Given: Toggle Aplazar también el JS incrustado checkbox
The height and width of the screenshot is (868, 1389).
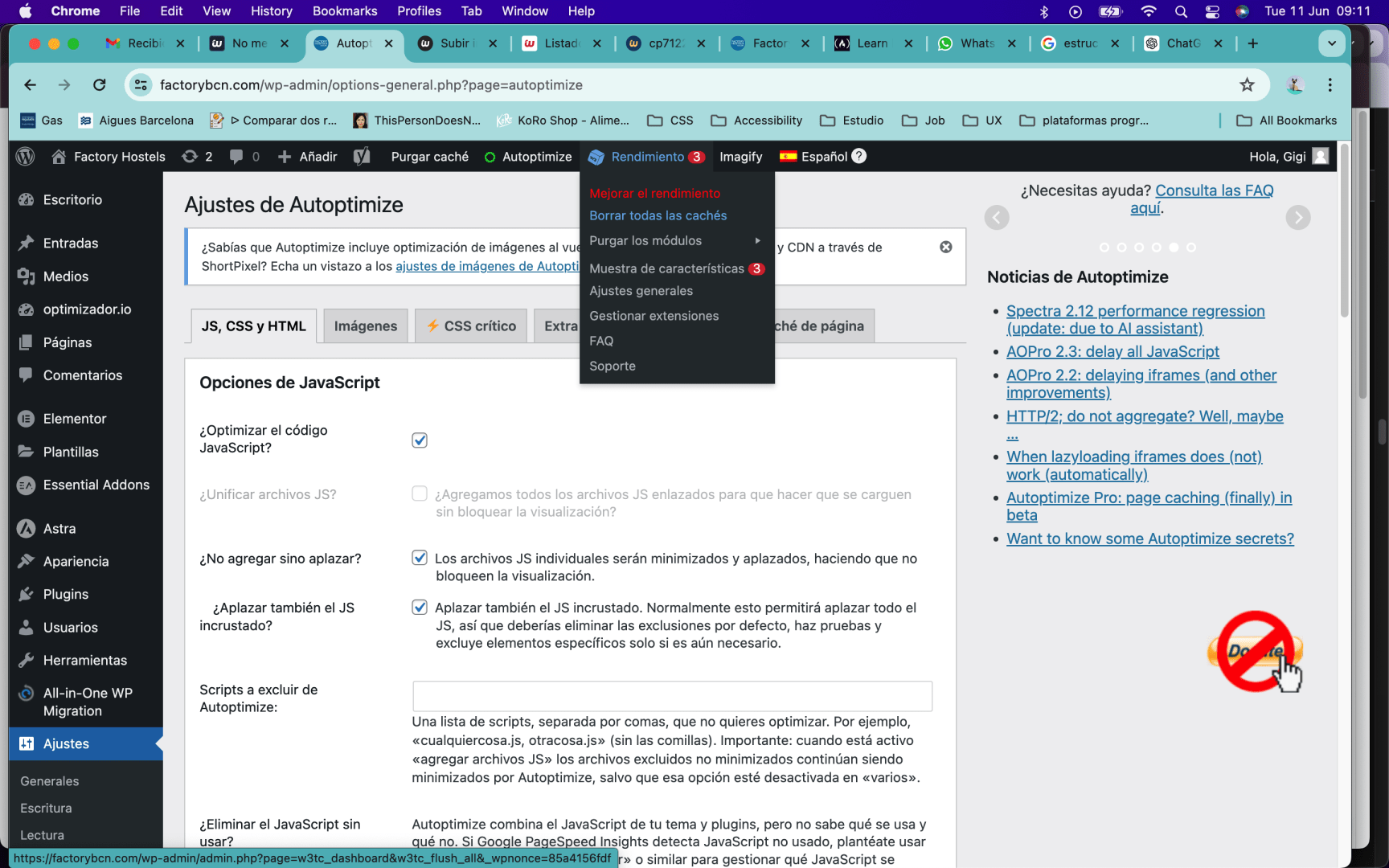Looking at the screenshot, I should click(420, 607).
